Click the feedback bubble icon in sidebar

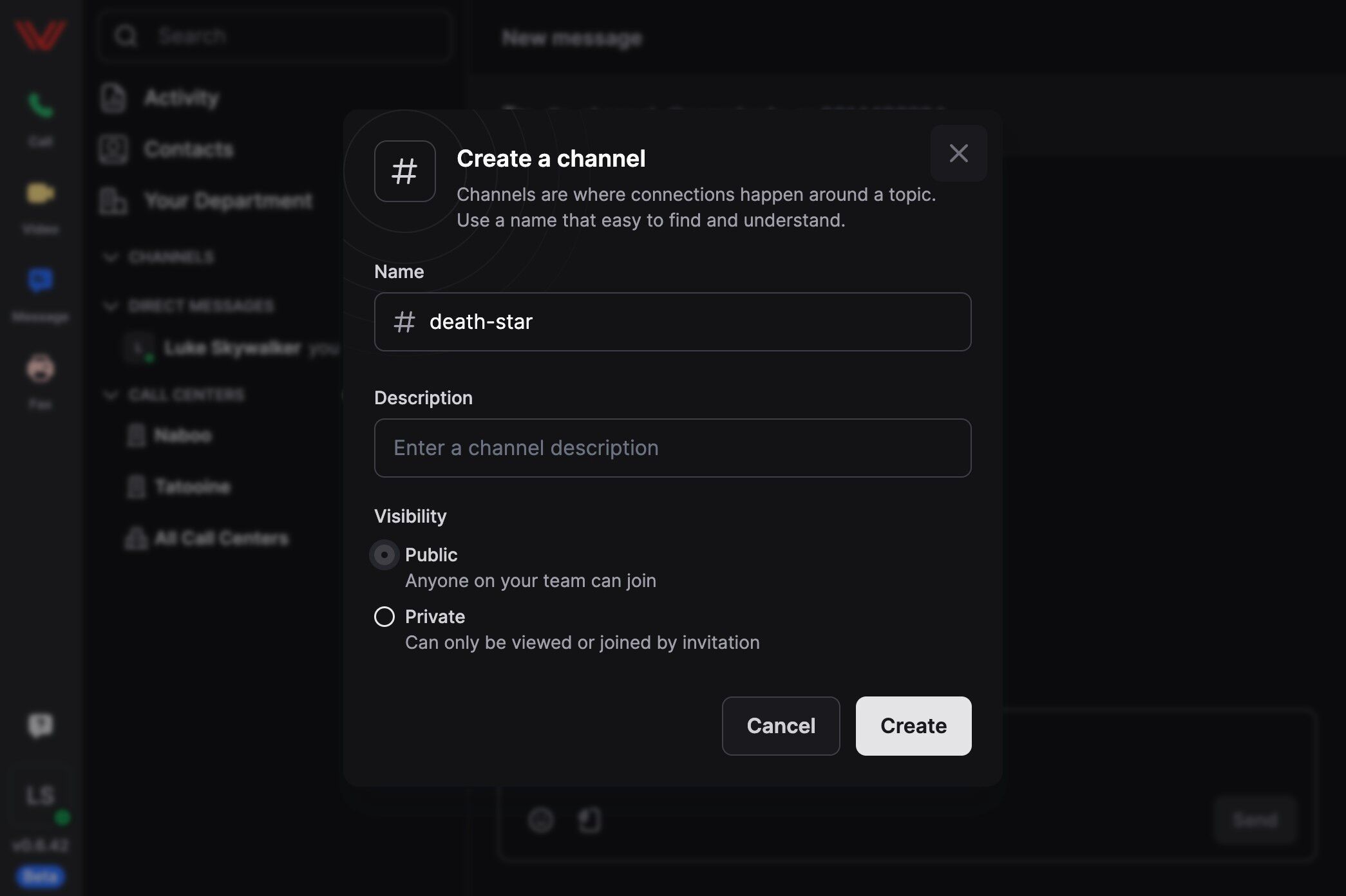tap(41, 725)
